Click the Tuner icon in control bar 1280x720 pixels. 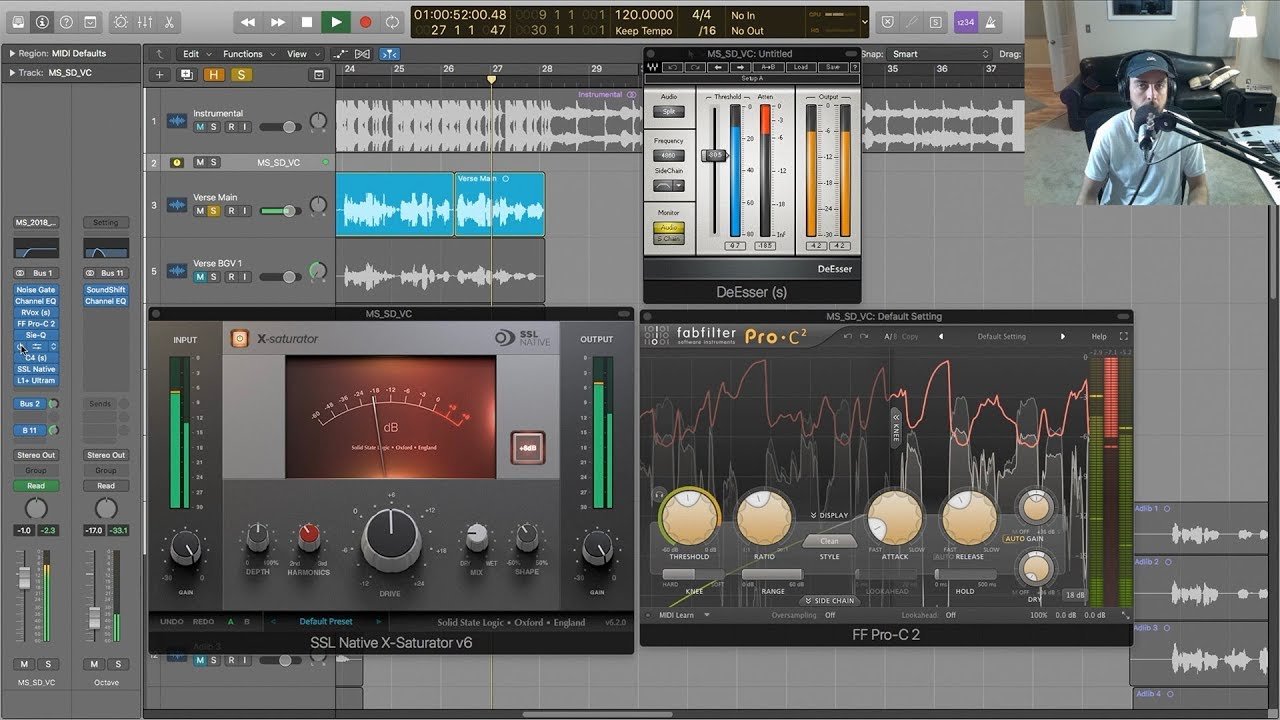912,22
